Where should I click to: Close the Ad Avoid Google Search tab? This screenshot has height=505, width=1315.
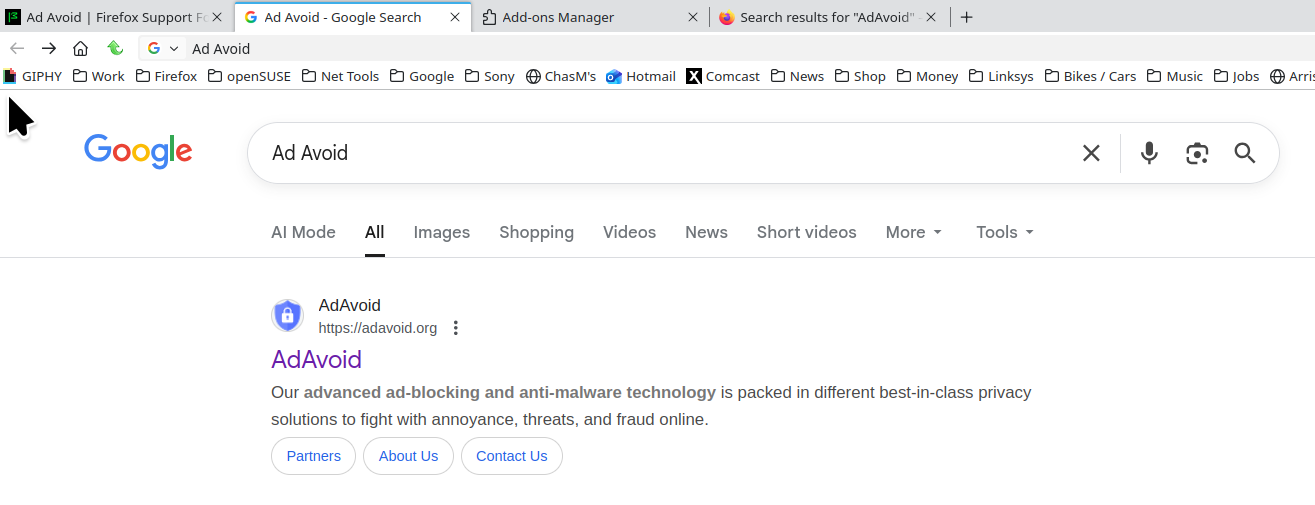pos(456,17)
